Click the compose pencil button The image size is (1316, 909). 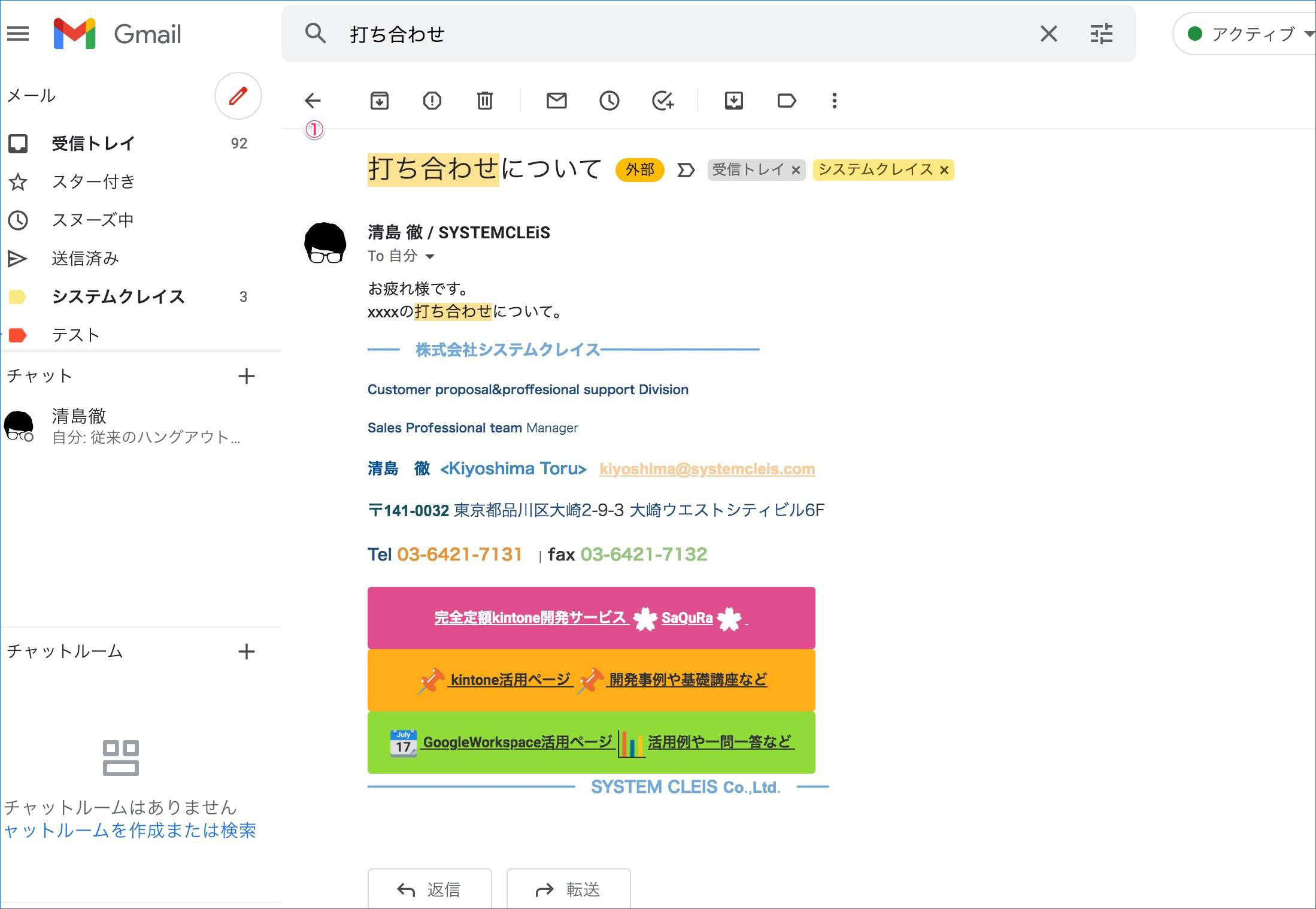click(x=238, y=96)
